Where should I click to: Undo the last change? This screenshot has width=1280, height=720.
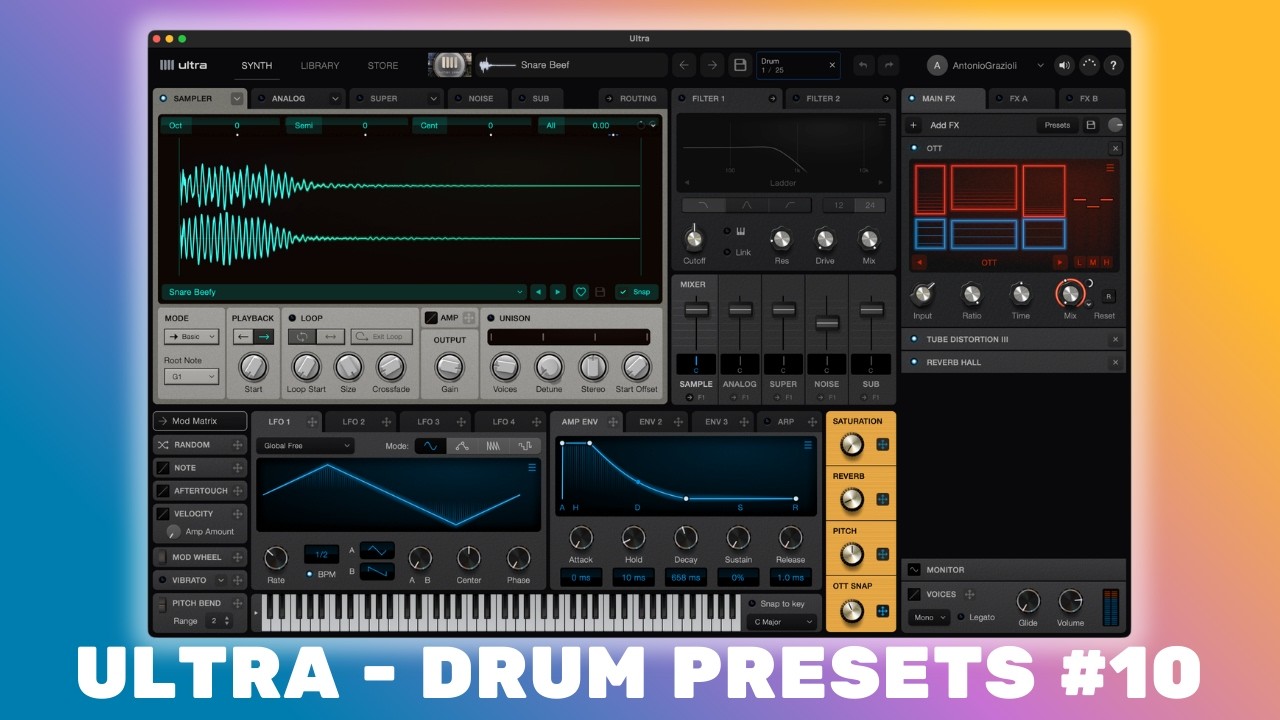click(864, 65)
